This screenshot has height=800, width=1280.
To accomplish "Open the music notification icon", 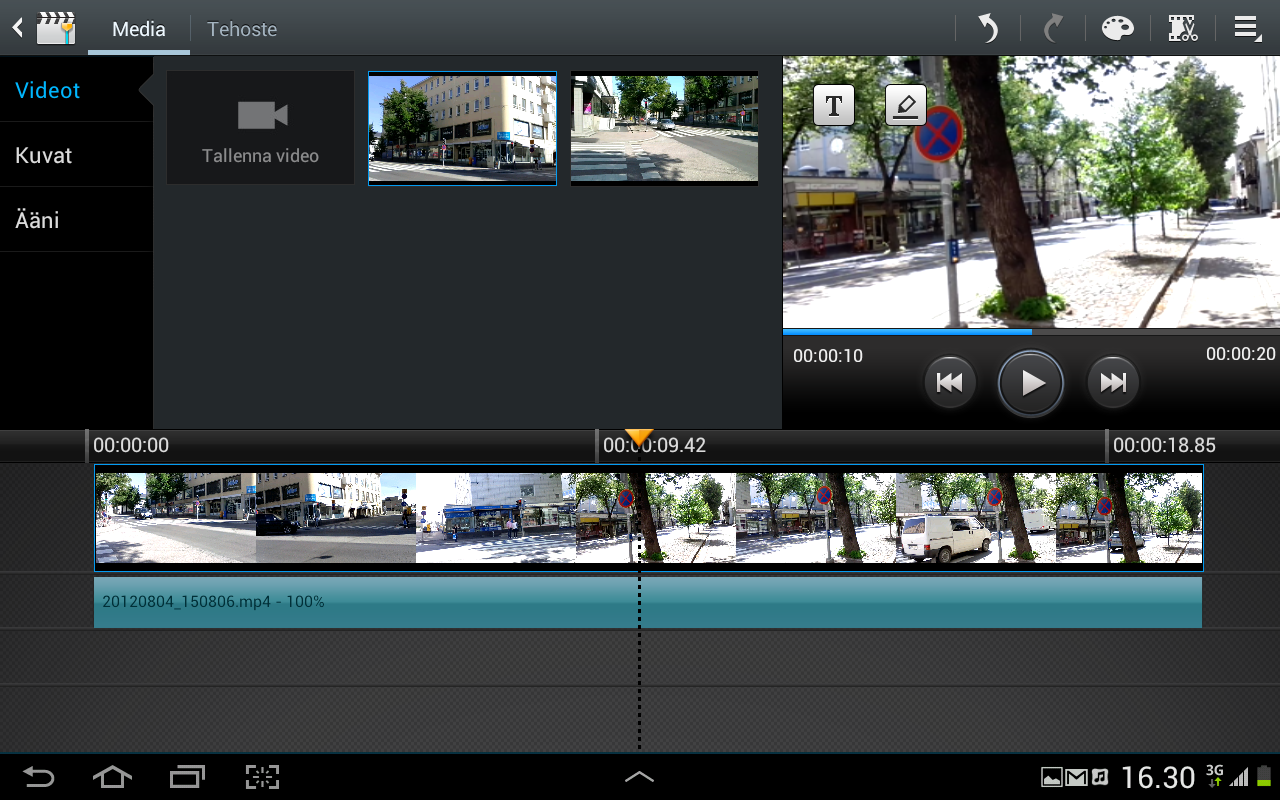I will click(x=1100, y=777).
